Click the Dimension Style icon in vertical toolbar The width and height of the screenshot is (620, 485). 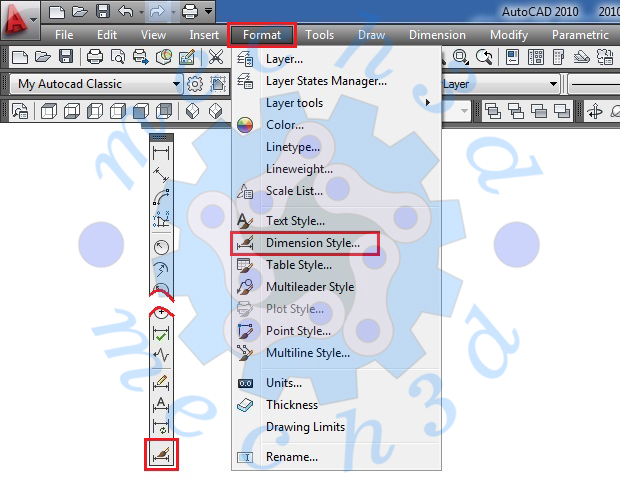[161, 454]
